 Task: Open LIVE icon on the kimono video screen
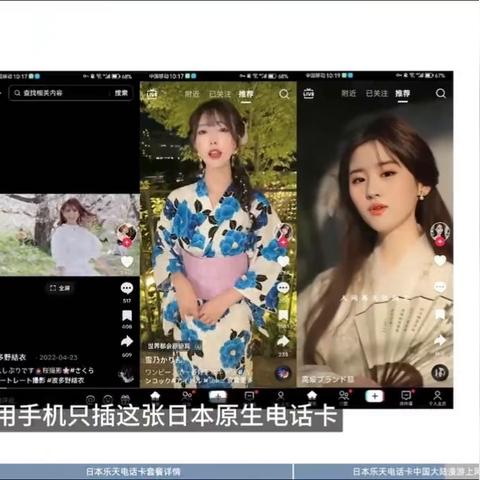tap(152, 94)
